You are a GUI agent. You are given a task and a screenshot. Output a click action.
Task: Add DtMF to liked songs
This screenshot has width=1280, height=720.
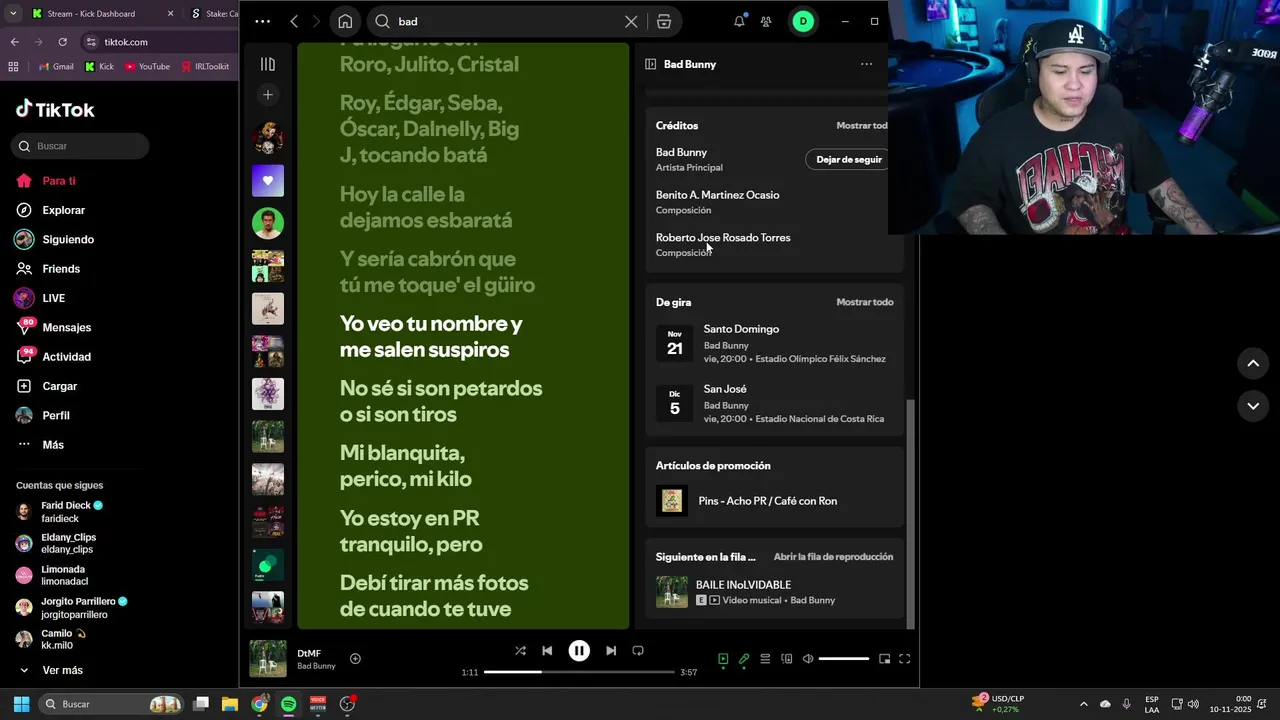(355, 659)
